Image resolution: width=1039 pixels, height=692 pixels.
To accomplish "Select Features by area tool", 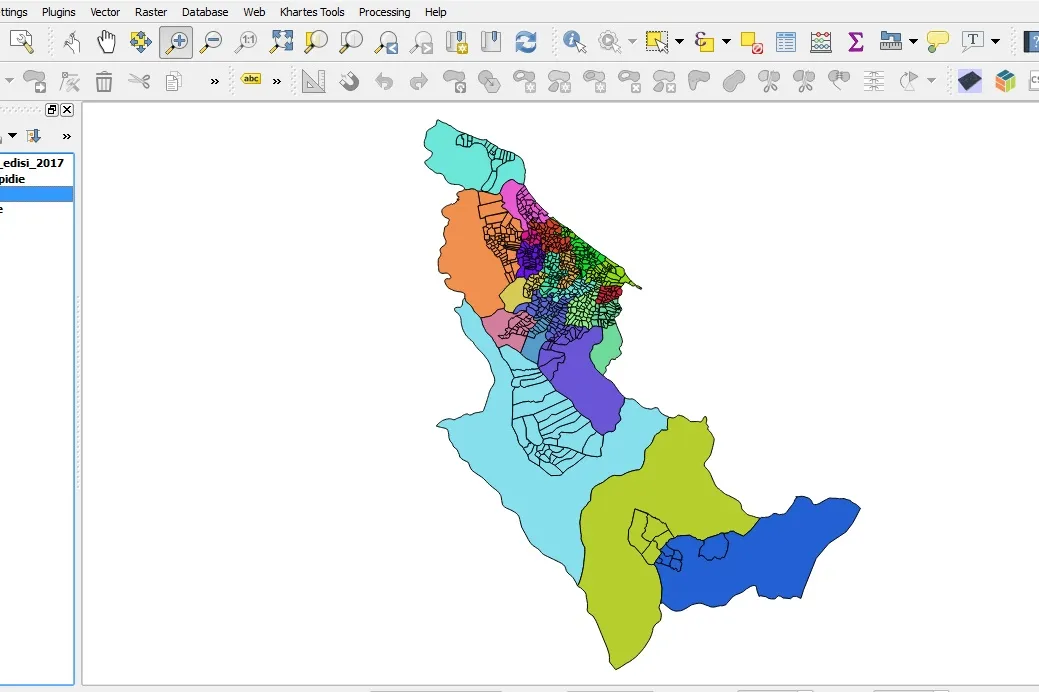I will tap(657, 42).
